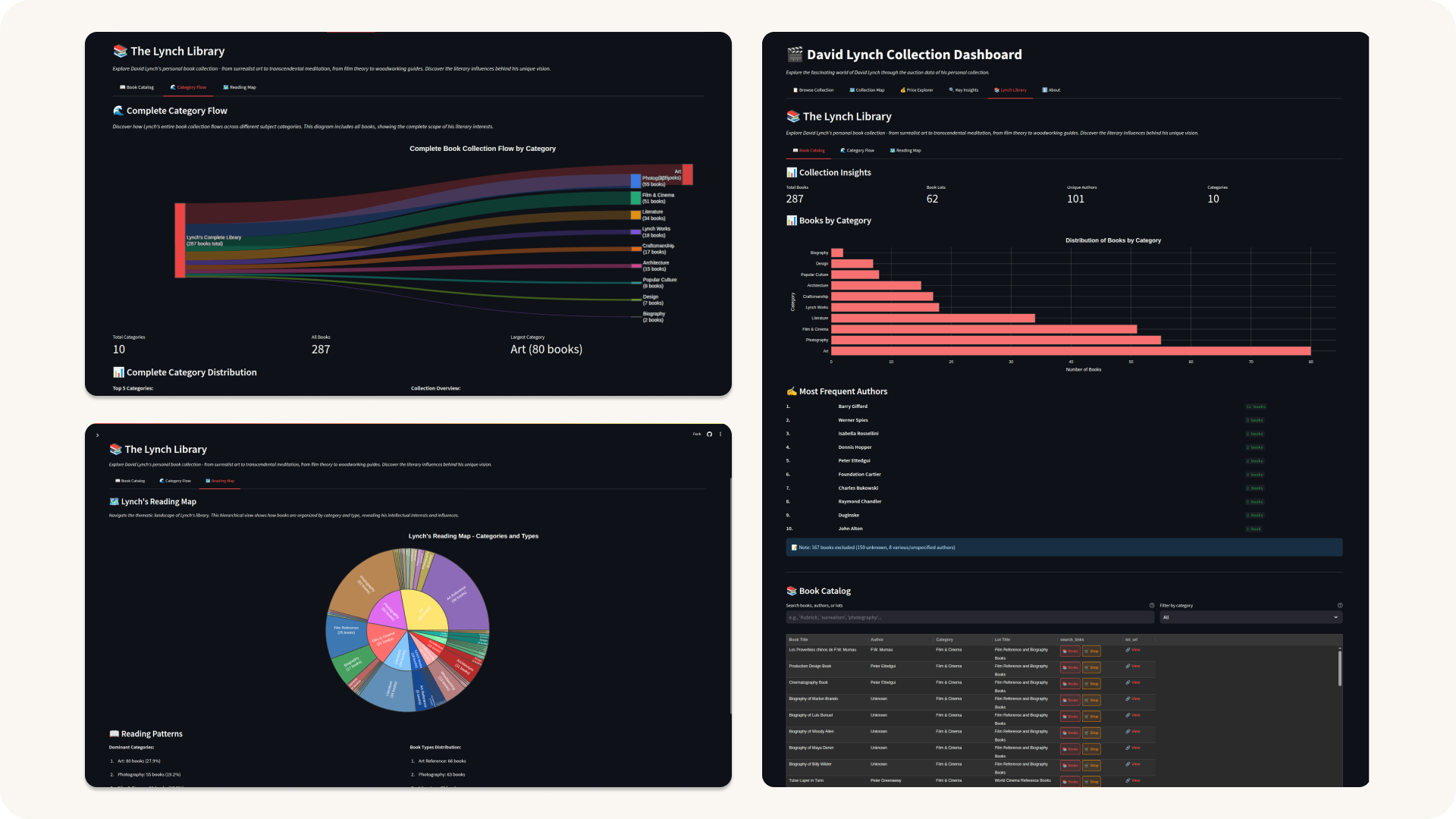Click the Literature bar in the bar chart
Screen dimensions: 1456x819
tap(933, 318)
